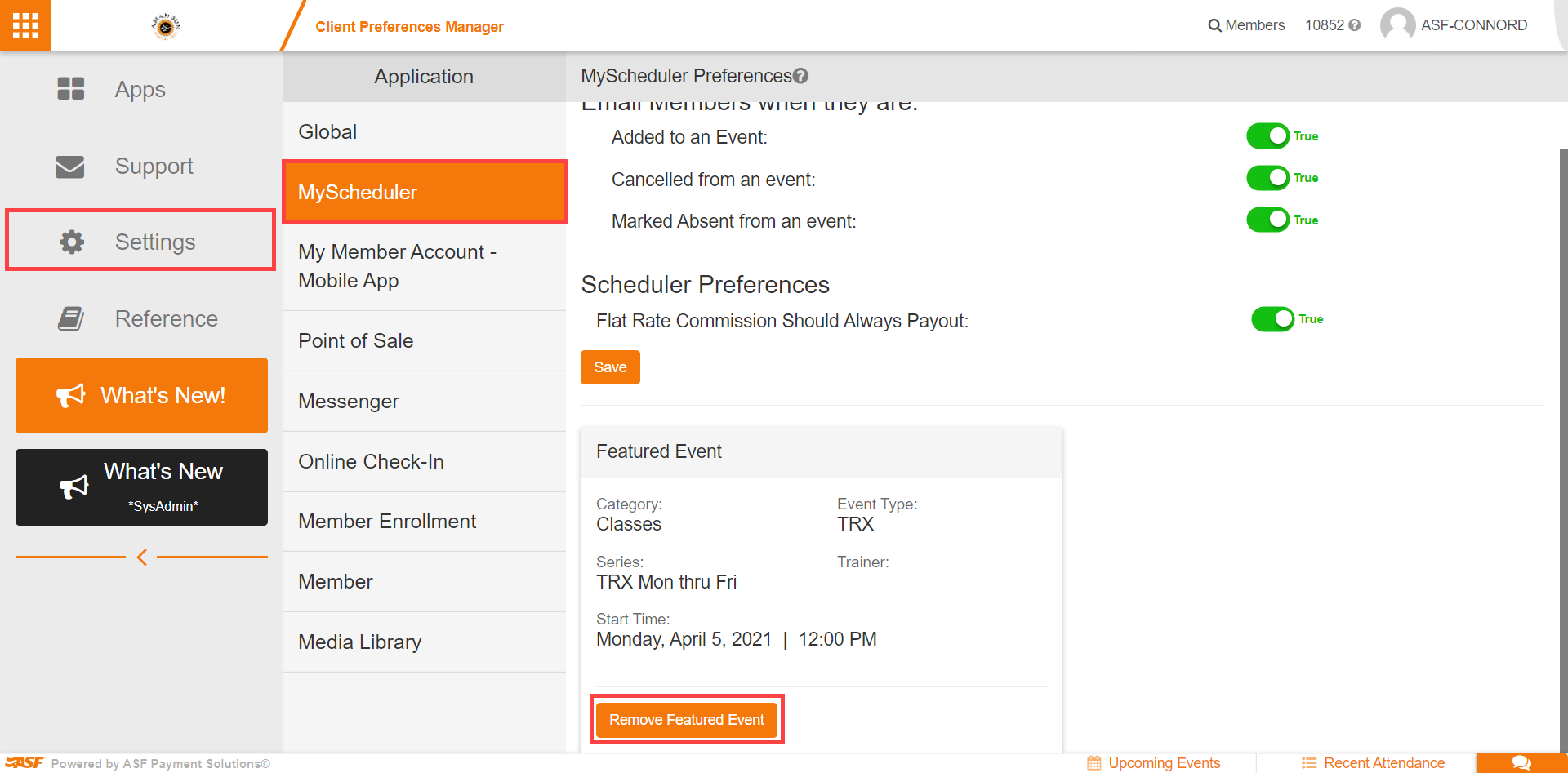Toggle Marked Absent from an event switch
The image size is (1568, 773).
point(1267,220)
